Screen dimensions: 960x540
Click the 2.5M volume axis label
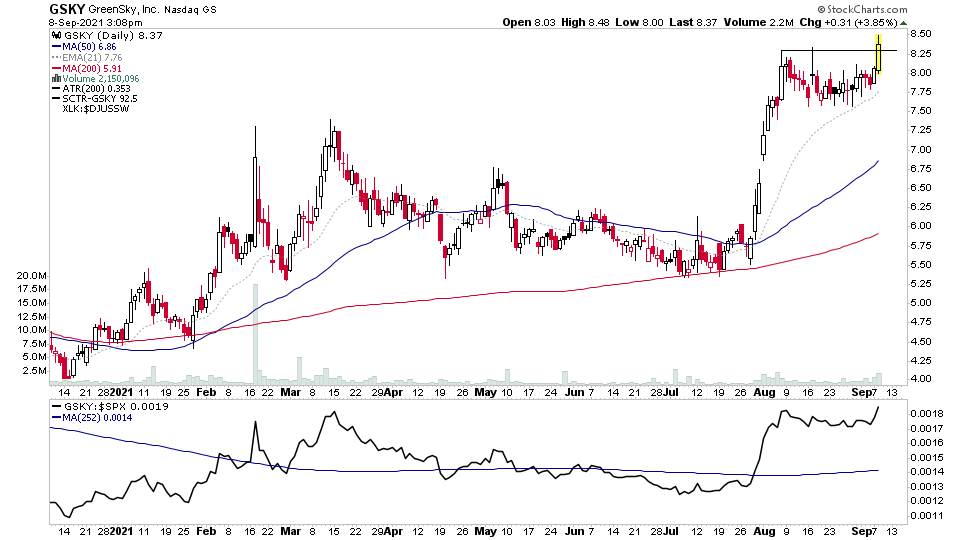click(x=34, y=371)
